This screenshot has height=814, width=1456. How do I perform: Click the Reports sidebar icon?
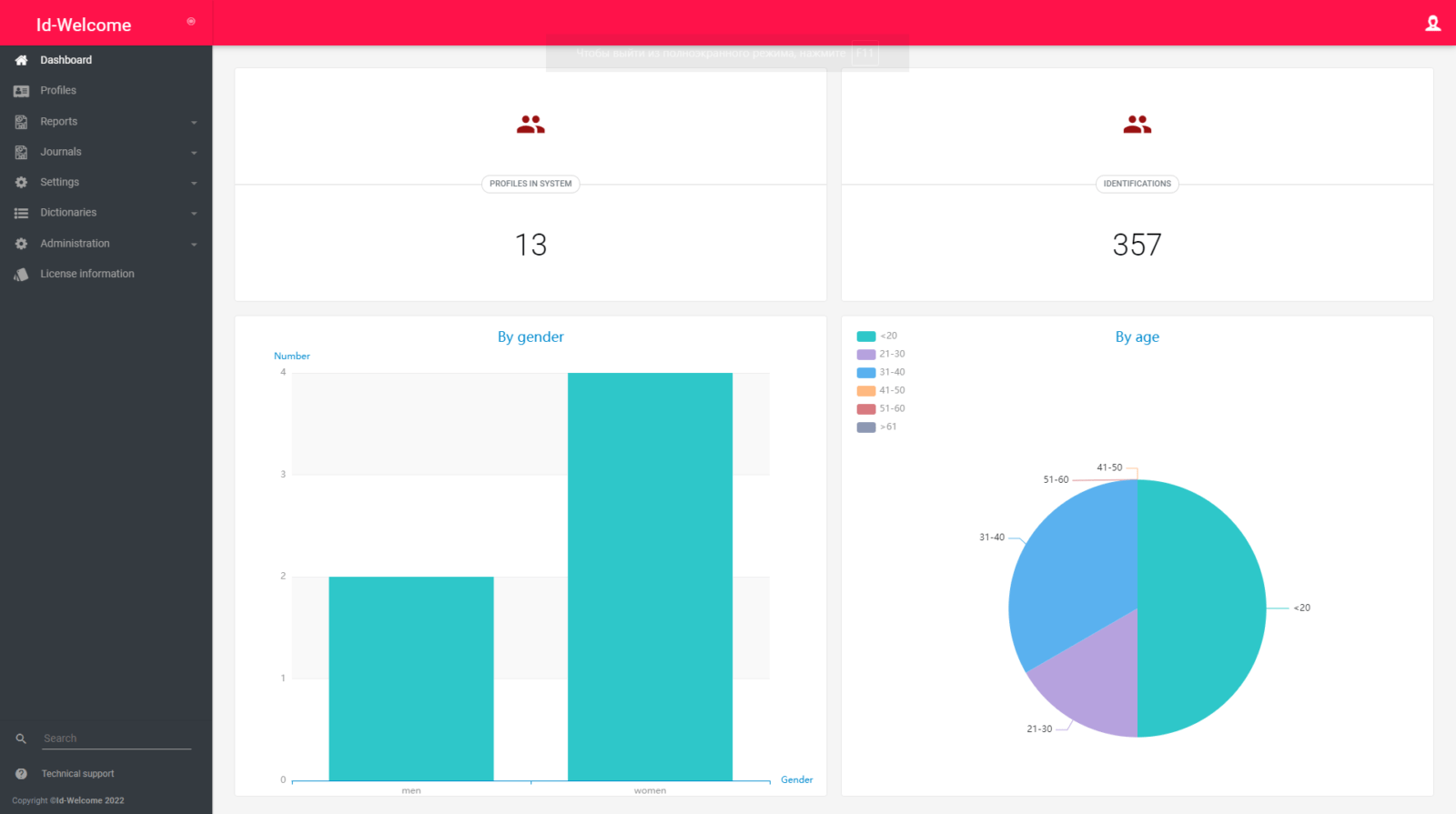pos(21,122)
